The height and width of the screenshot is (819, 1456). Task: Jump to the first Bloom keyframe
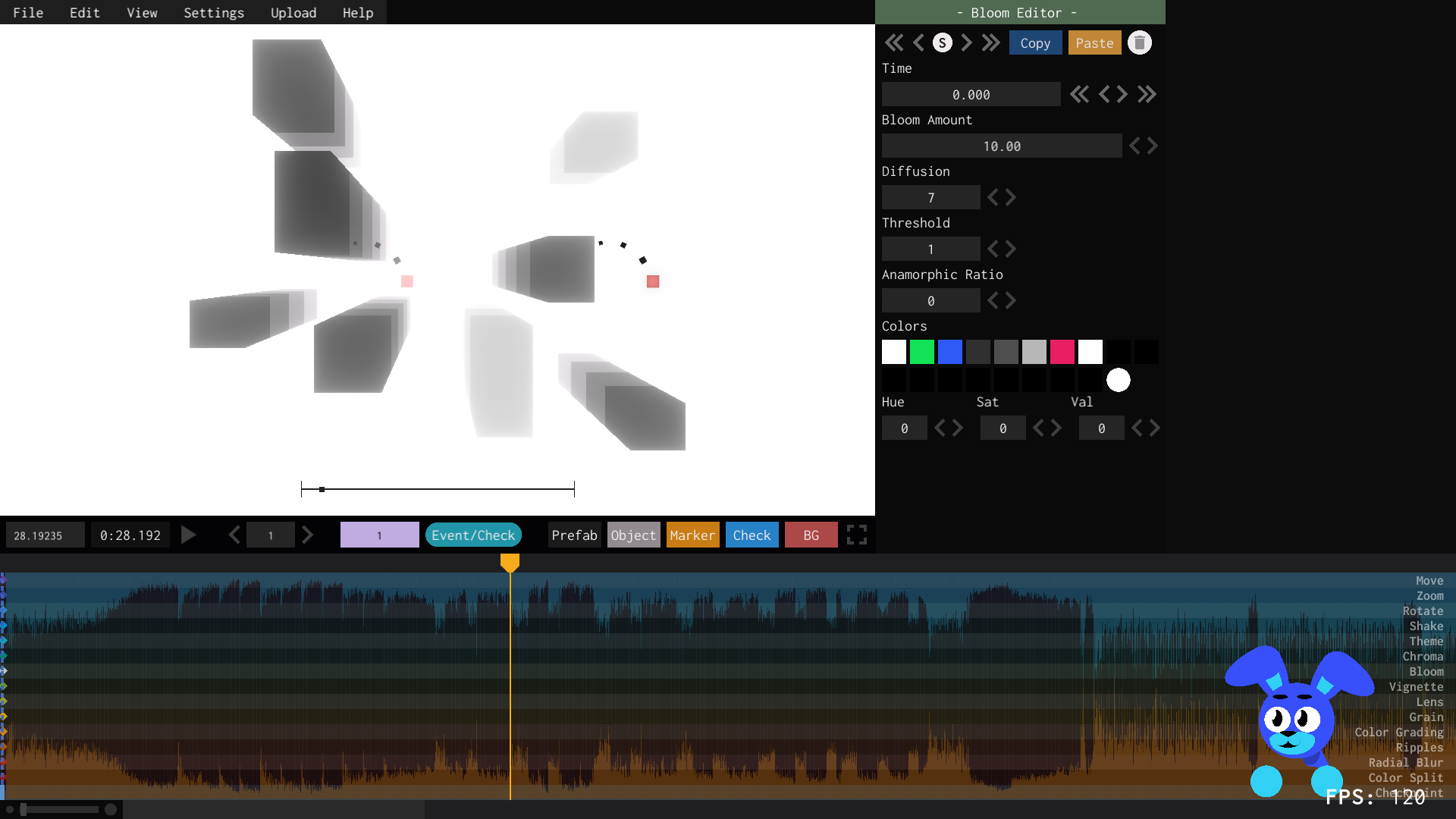[x=894, y=43]
